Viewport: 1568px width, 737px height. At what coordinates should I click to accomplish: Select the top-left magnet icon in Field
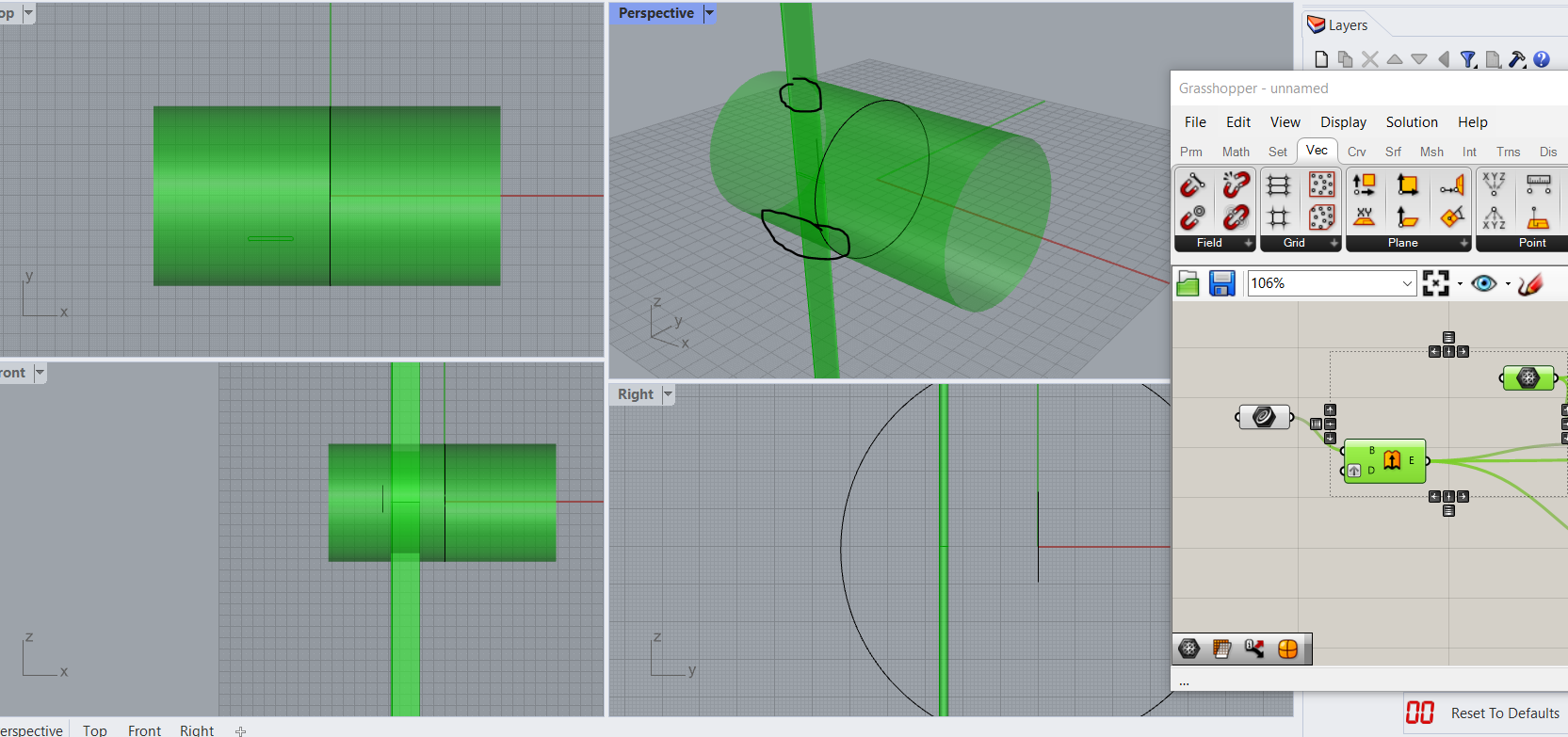tap(1192, 184)
